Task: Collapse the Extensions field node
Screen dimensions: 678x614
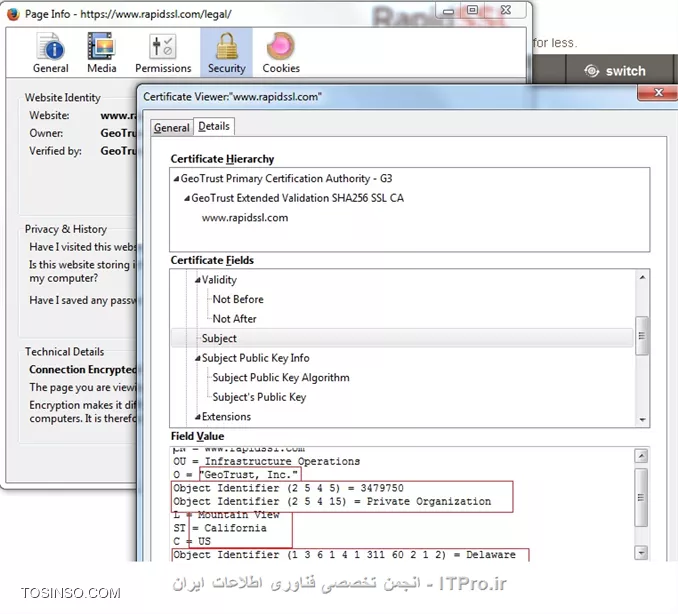Action: coord(198,417)
